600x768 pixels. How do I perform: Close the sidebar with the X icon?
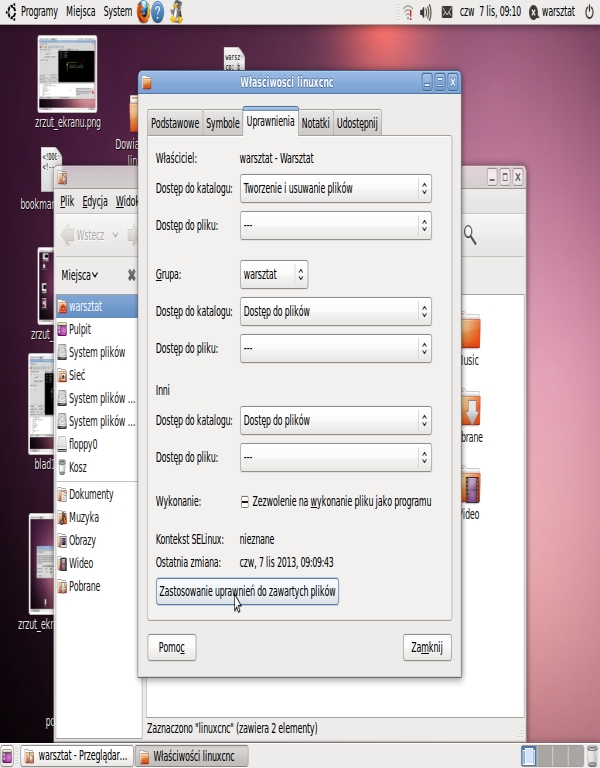[x=131, y=275]
